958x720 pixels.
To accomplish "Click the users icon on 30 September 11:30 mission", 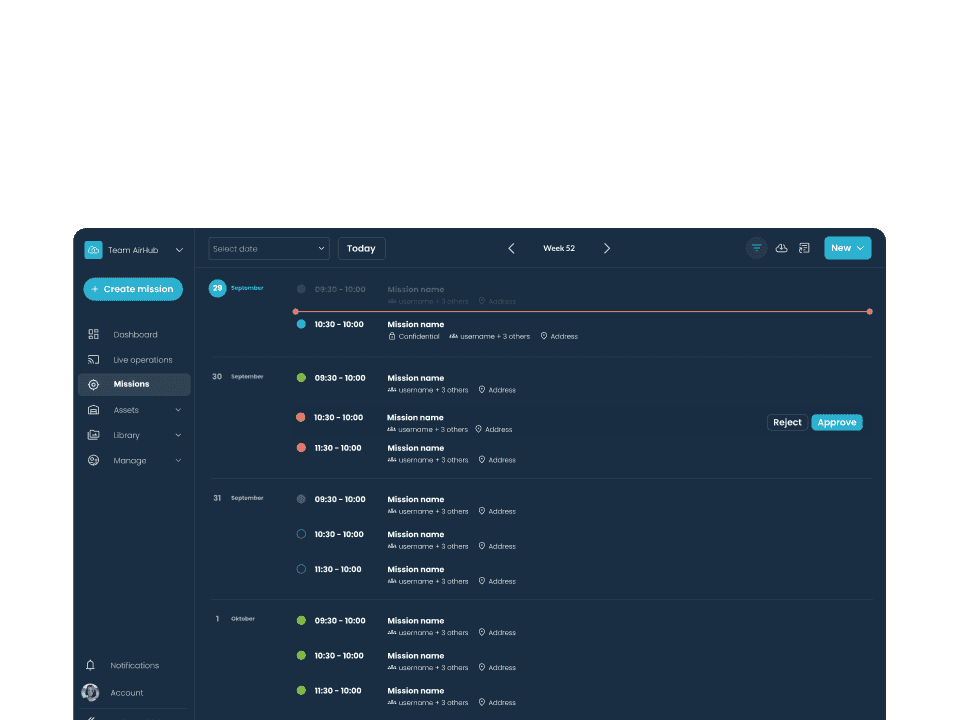I will (x=392, y=460).
